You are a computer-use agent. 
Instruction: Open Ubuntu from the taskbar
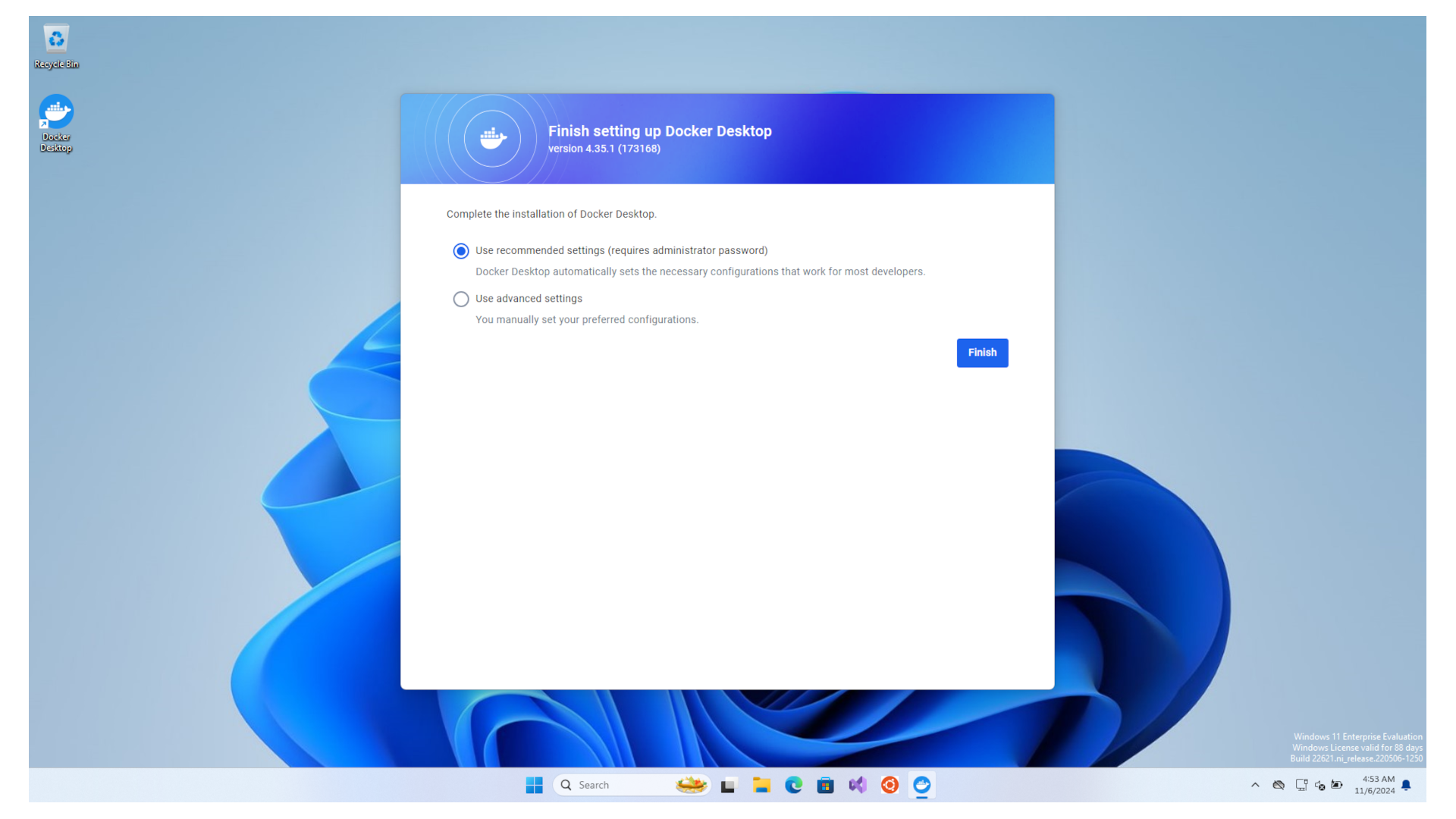click(889, 785)
